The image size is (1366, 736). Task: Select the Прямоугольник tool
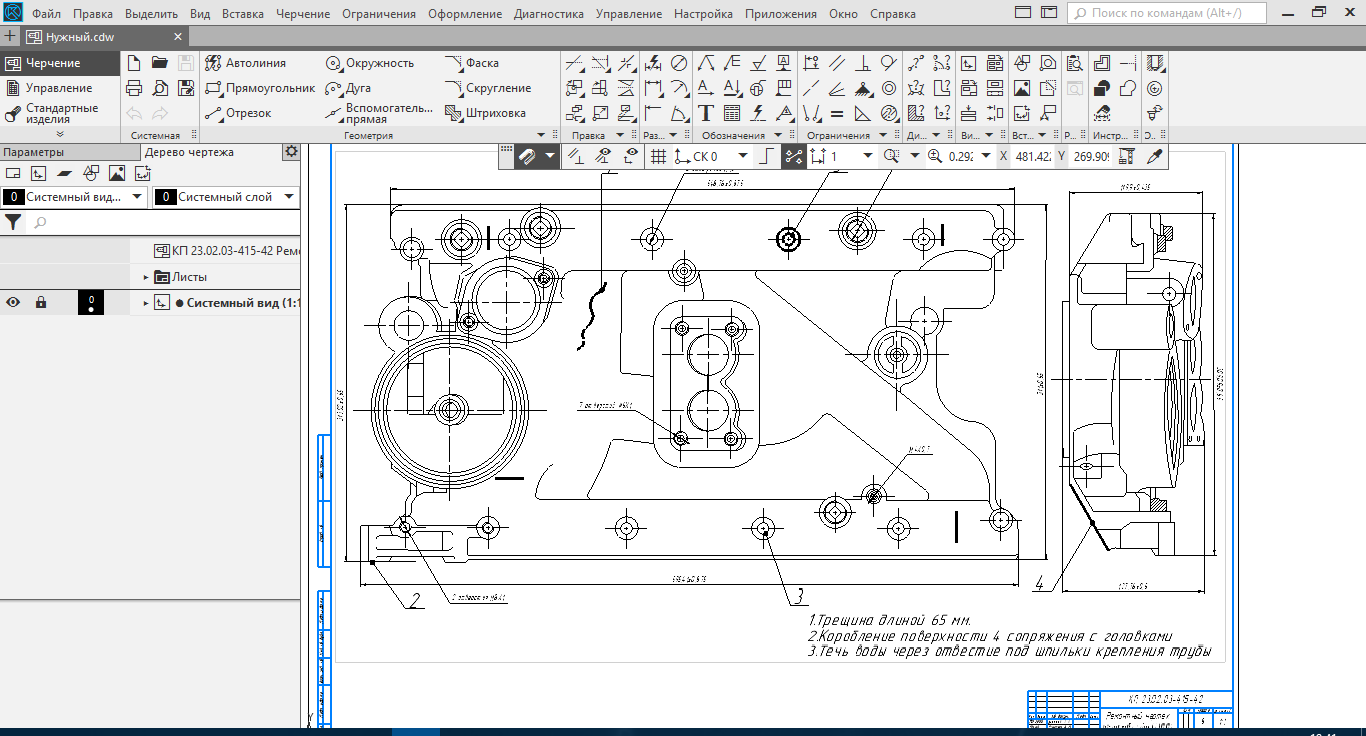pyautogui.click(x=260, y=88)
